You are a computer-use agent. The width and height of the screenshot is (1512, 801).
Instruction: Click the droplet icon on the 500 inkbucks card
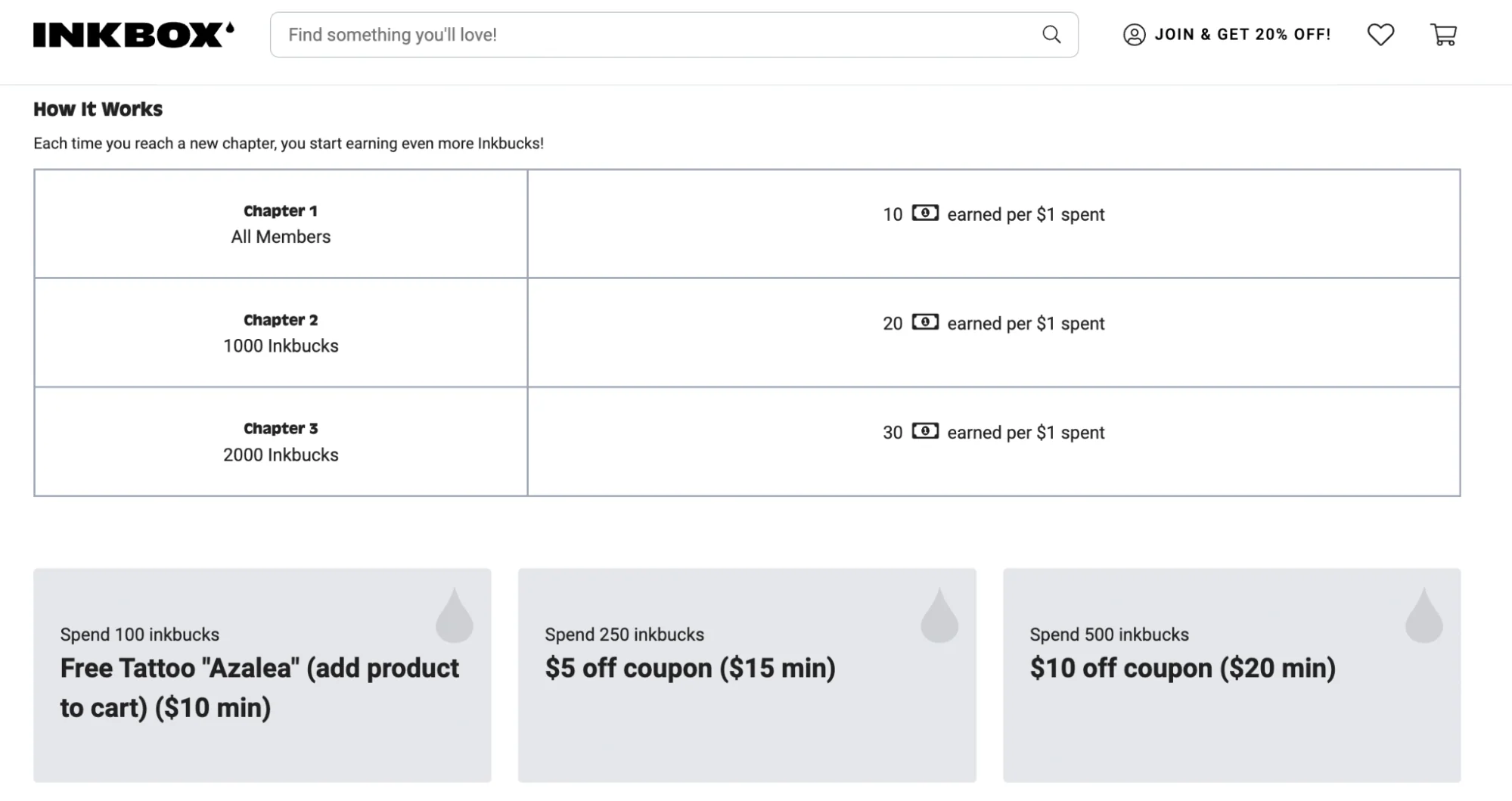click(x=1424, y=615)
